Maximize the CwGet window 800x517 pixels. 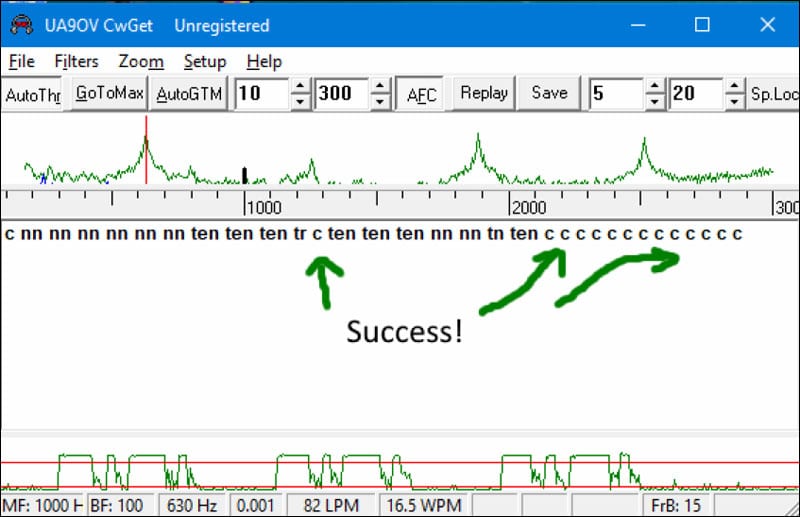pos(703,24)
